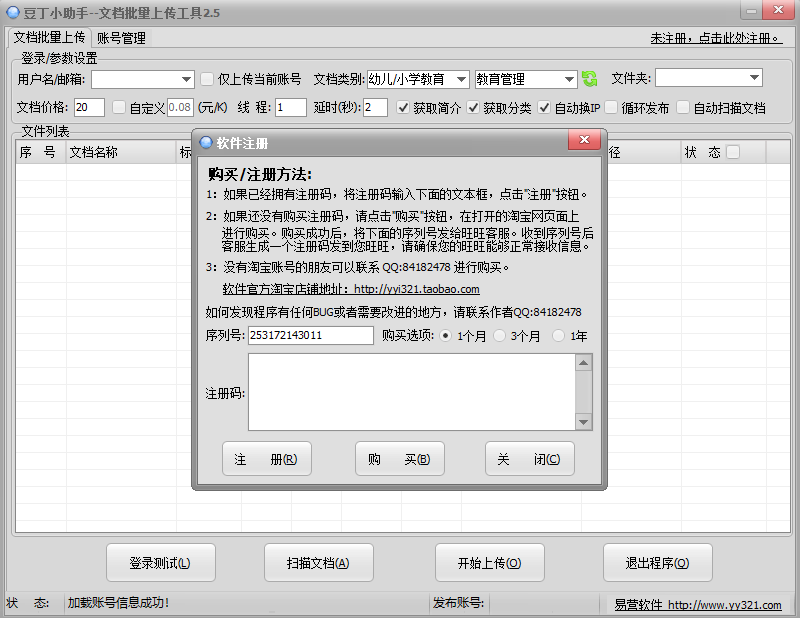The image size is (800, 618).
Task: Click 登录测试(L) button
Action: (161, 562)
